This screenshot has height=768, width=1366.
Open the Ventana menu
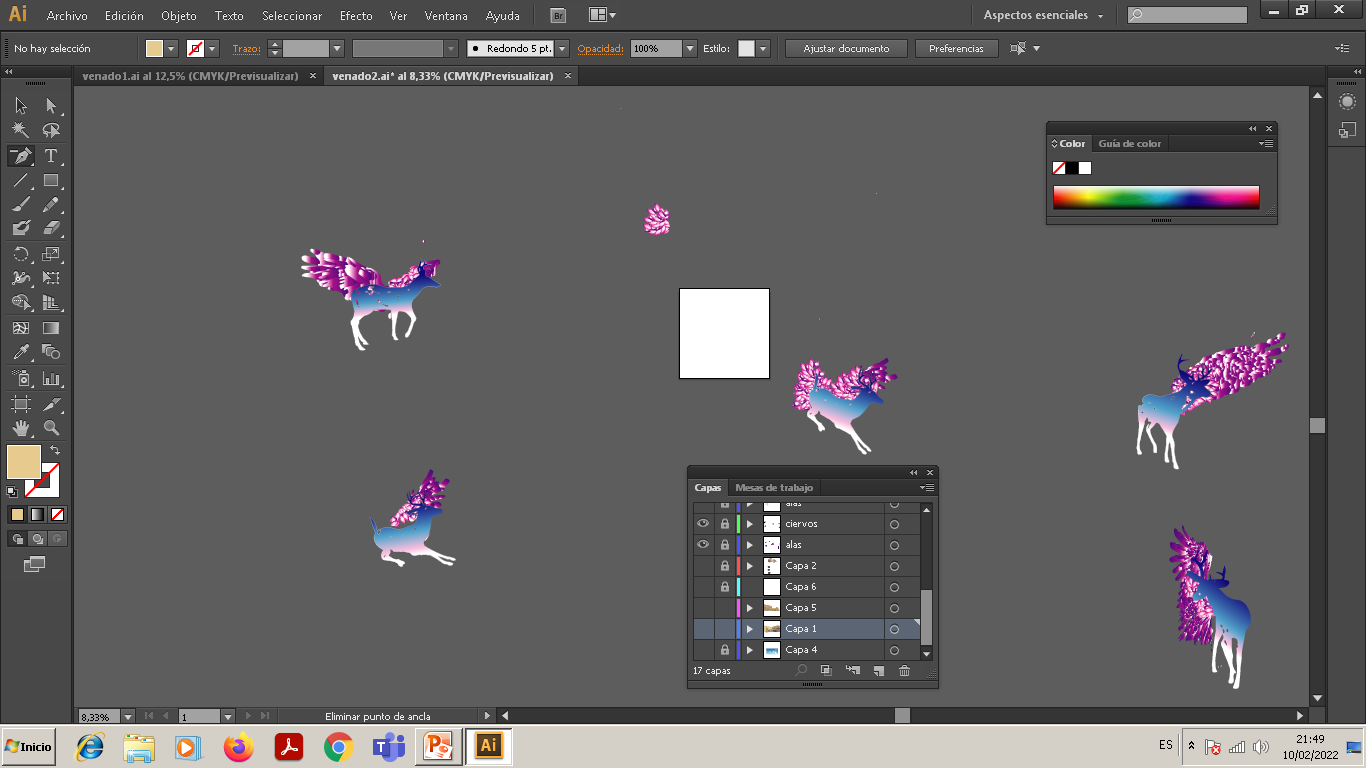[446, 16]
